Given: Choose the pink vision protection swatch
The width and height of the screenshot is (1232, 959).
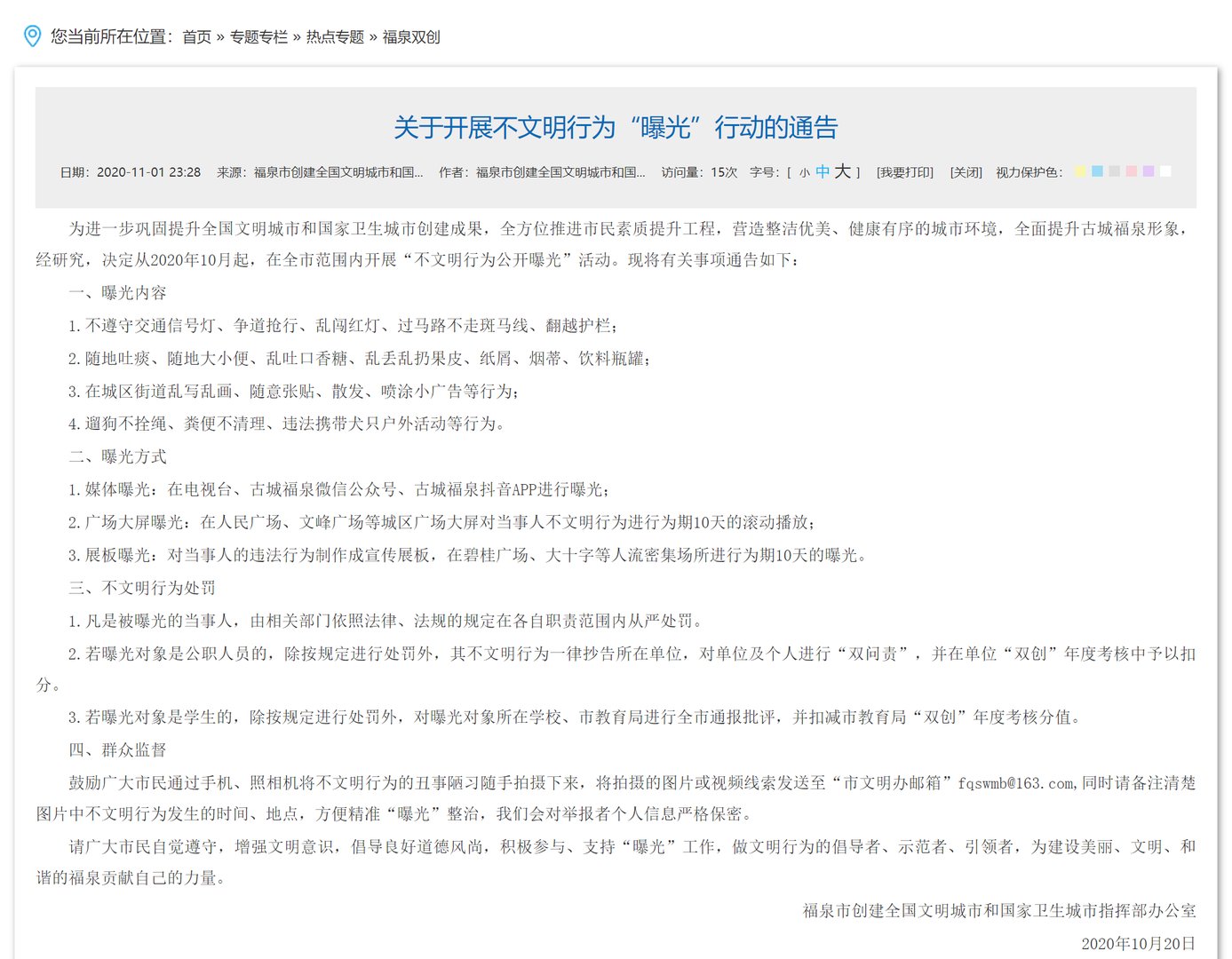Looking at the screenshot, I should point(1131,170).
